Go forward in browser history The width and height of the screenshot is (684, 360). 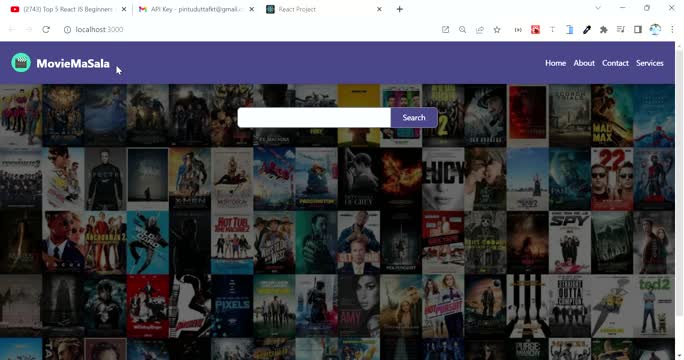28,29
